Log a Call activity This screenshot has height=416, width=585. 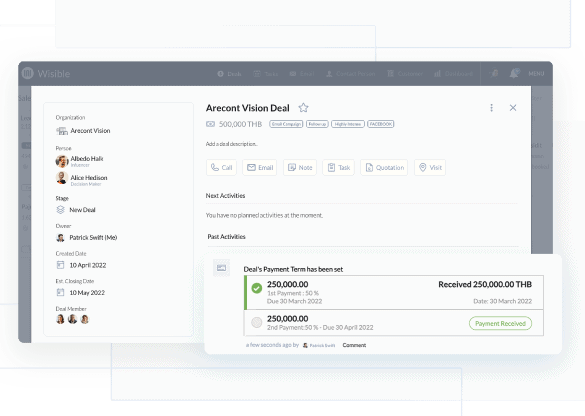coord(221,168)
